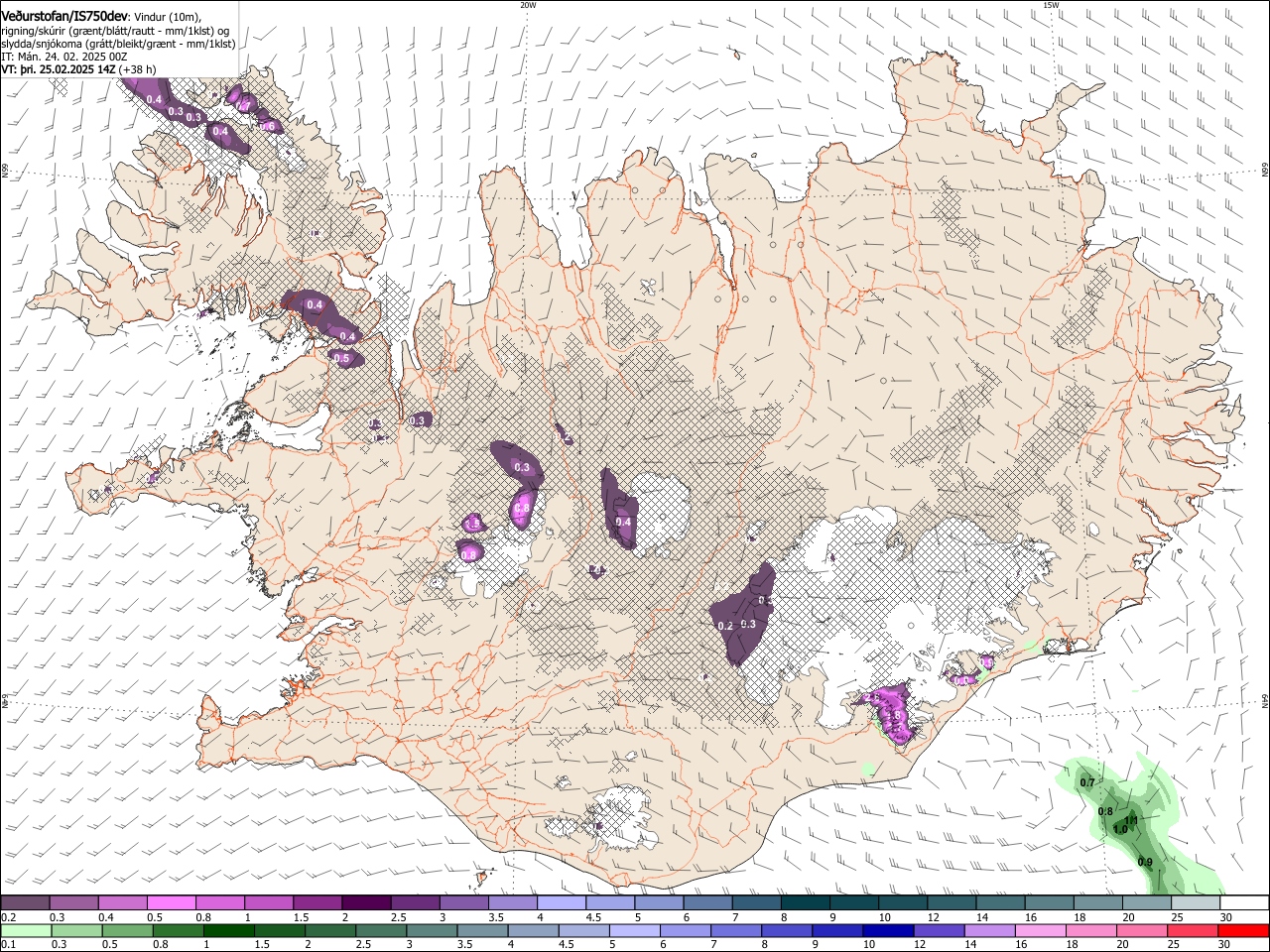Image resolution: width=1270 pixels, height=952 pixels.
Task: Click the 20W longitude label
Action: [x=528, y=5]
